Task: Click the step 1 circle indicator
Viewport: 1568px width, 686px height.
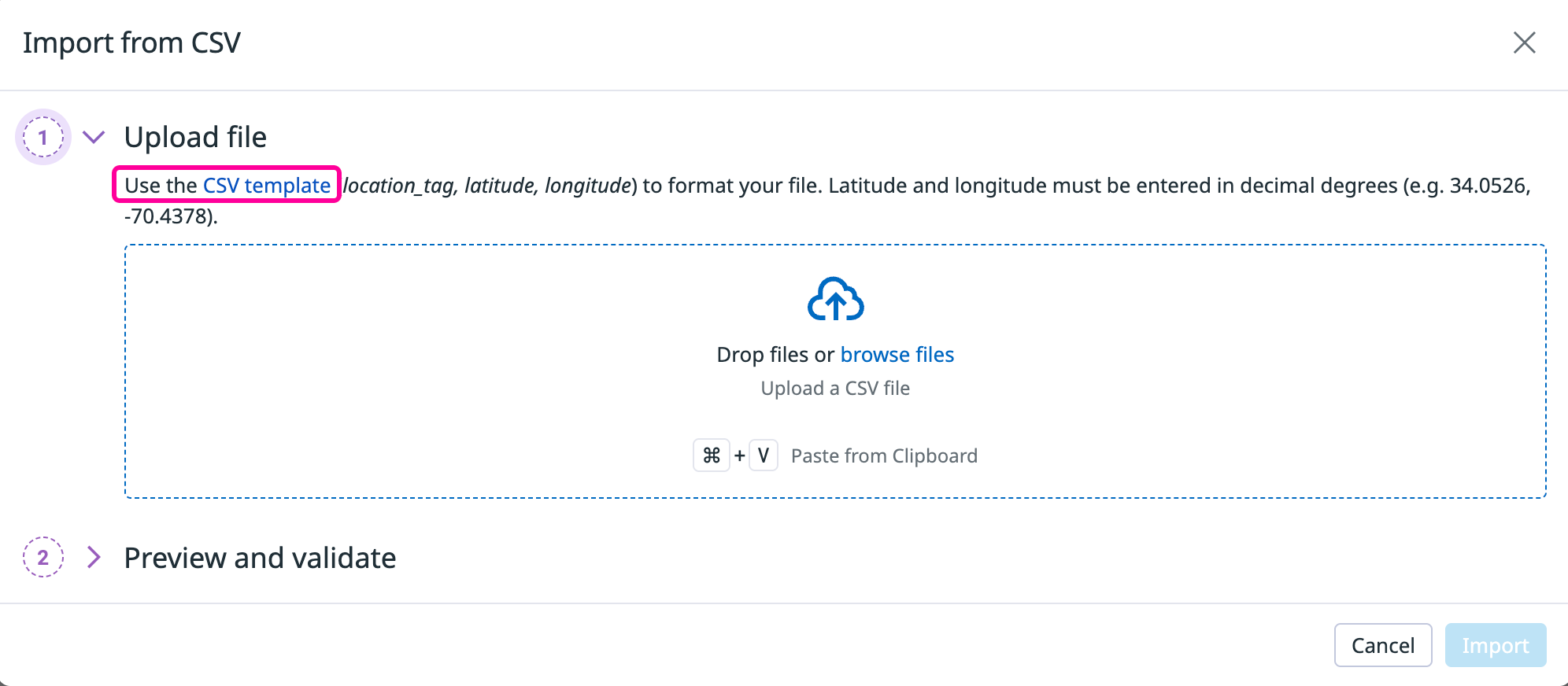Action: [x=43, y=138]
